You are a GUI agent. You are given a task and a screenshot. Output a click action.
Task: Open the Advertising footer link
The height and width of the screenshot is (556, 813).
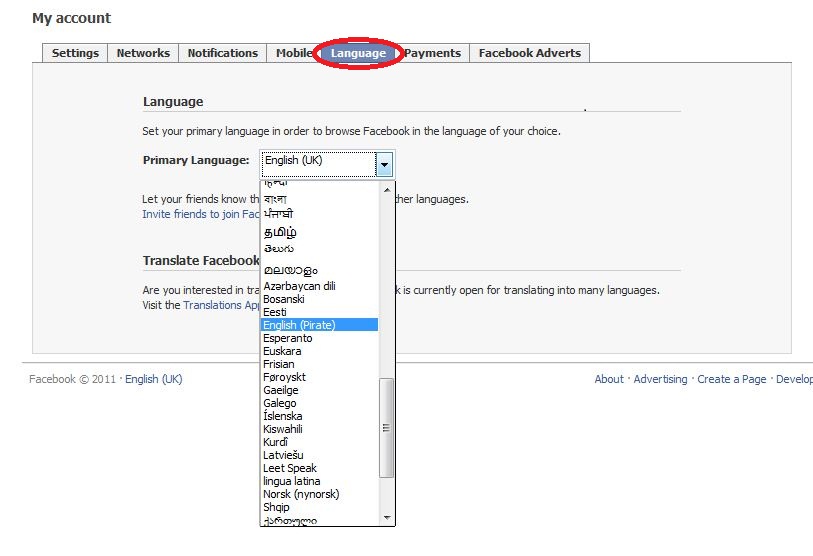click(660, 379)
